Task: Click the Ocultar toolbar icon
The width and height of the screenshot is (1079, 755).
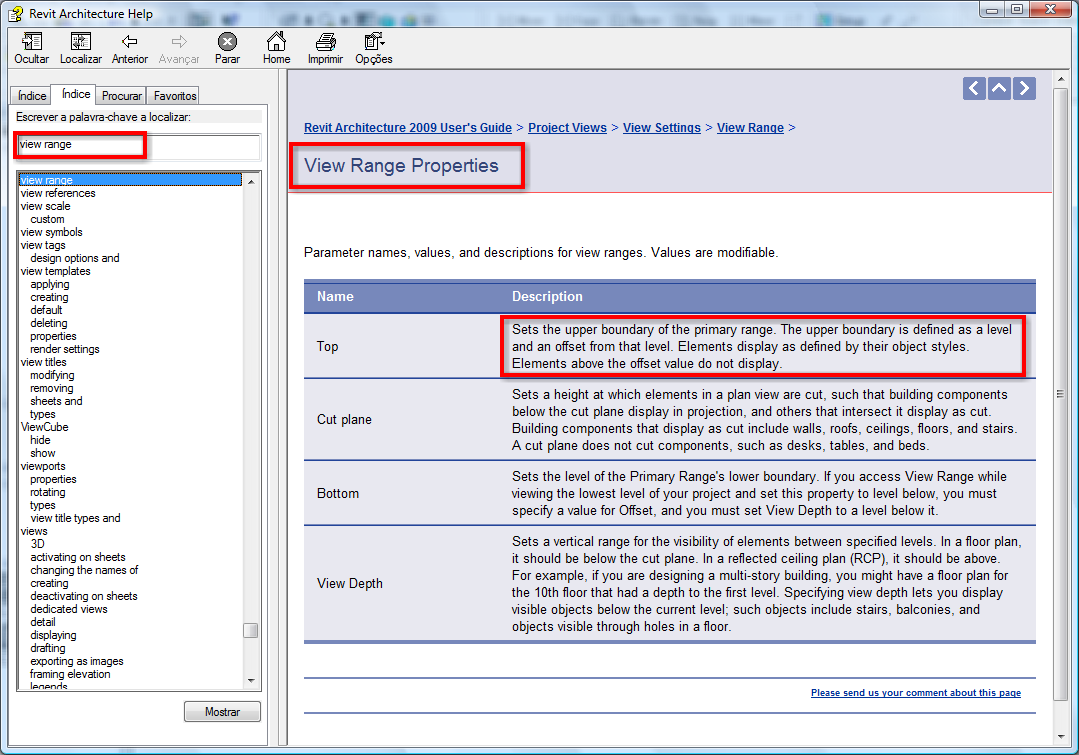Action: point(32,42)
